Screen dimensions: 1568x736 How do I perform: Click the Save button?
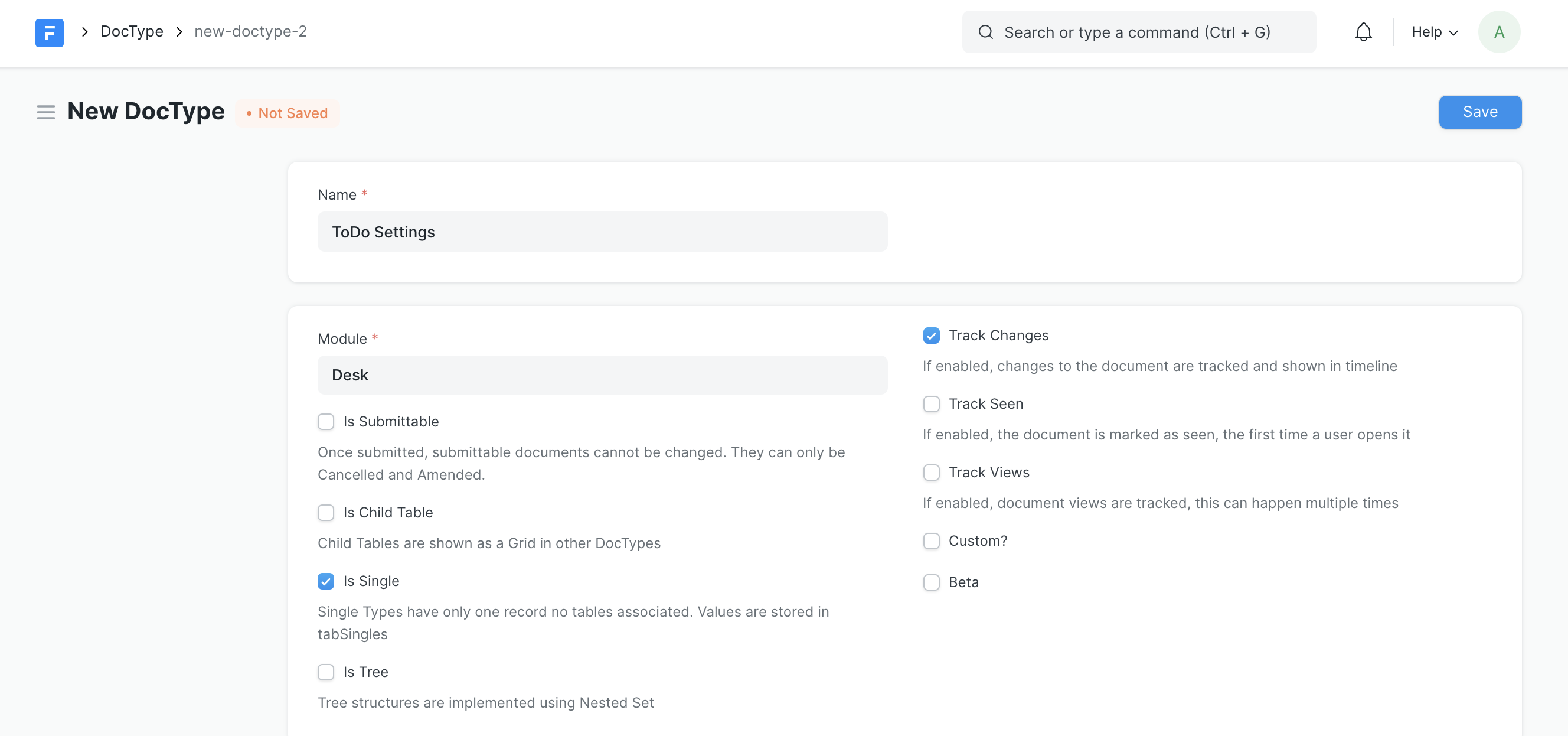tap(1479, 112)
